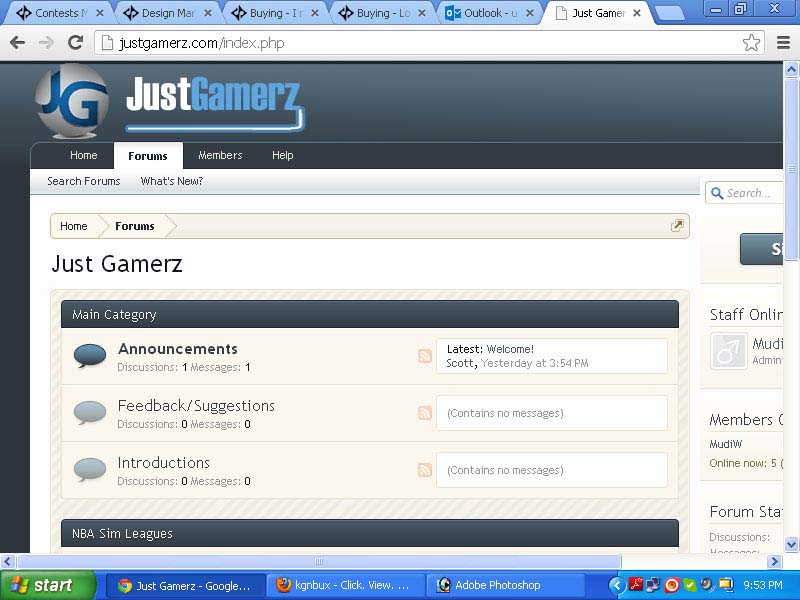Click Forums in the breadcrumb trail

[x=135, y=226]
